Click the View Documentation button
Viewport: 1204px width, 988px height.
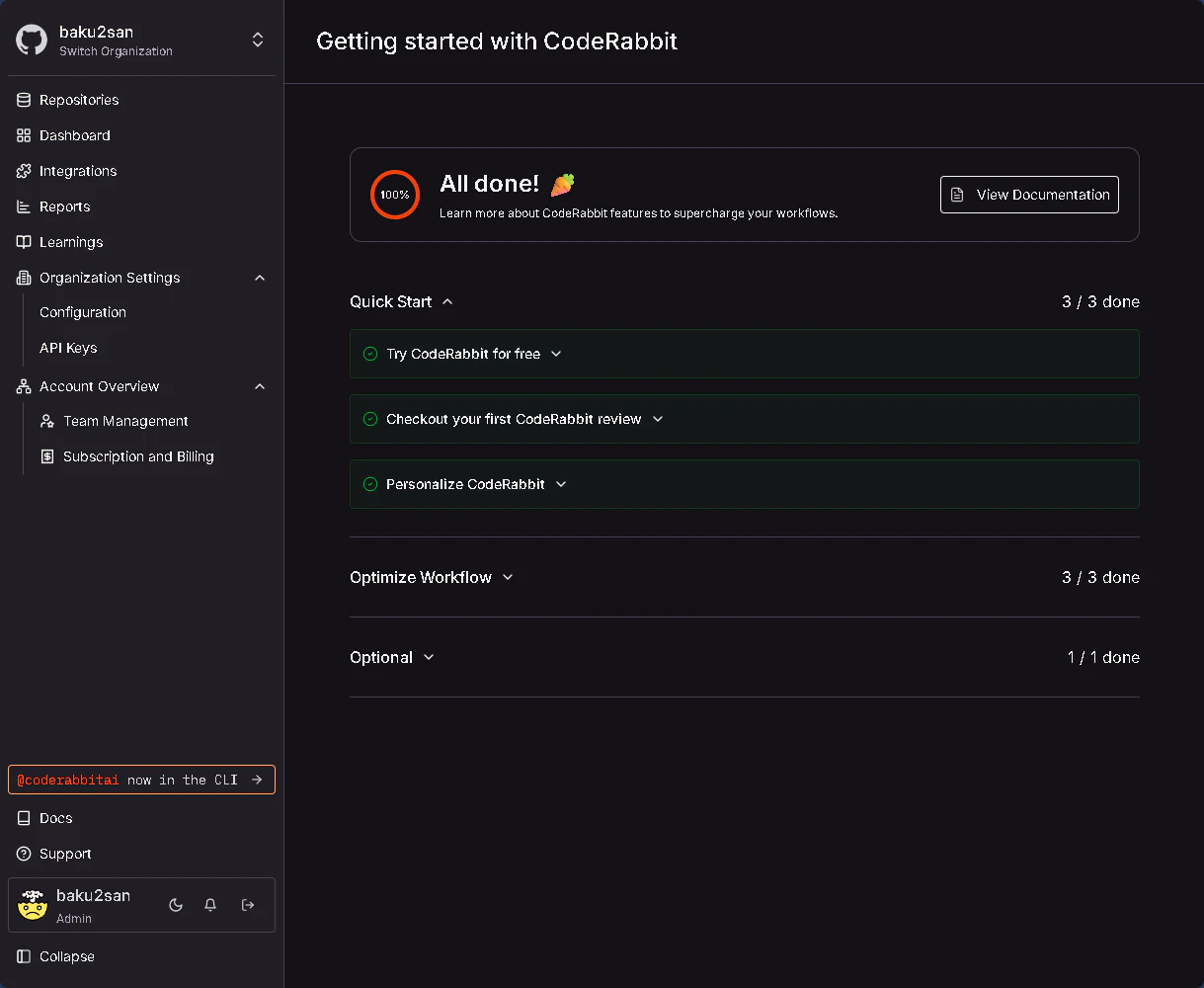click(1029, 195)
